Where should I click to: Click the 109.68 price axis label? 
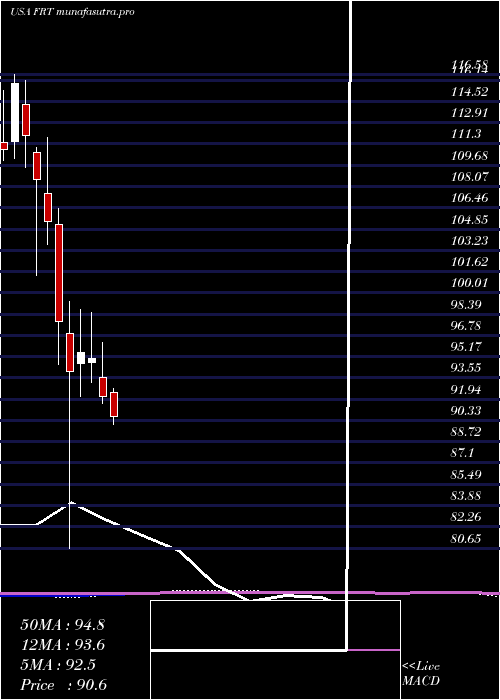469,156
